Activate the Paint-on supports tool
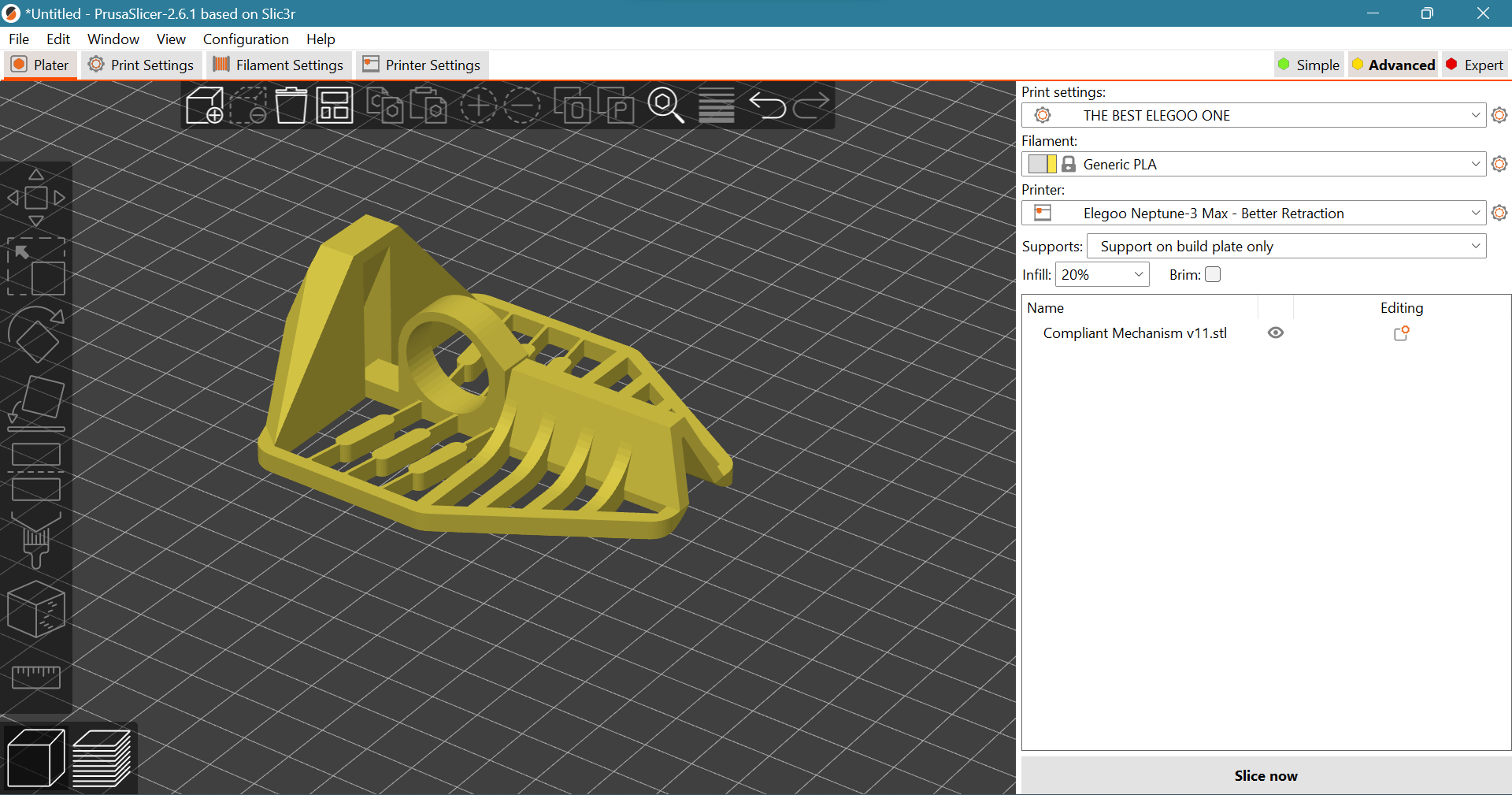The height and width of the screenshot is (795, 1512). (x=36, y=540)
